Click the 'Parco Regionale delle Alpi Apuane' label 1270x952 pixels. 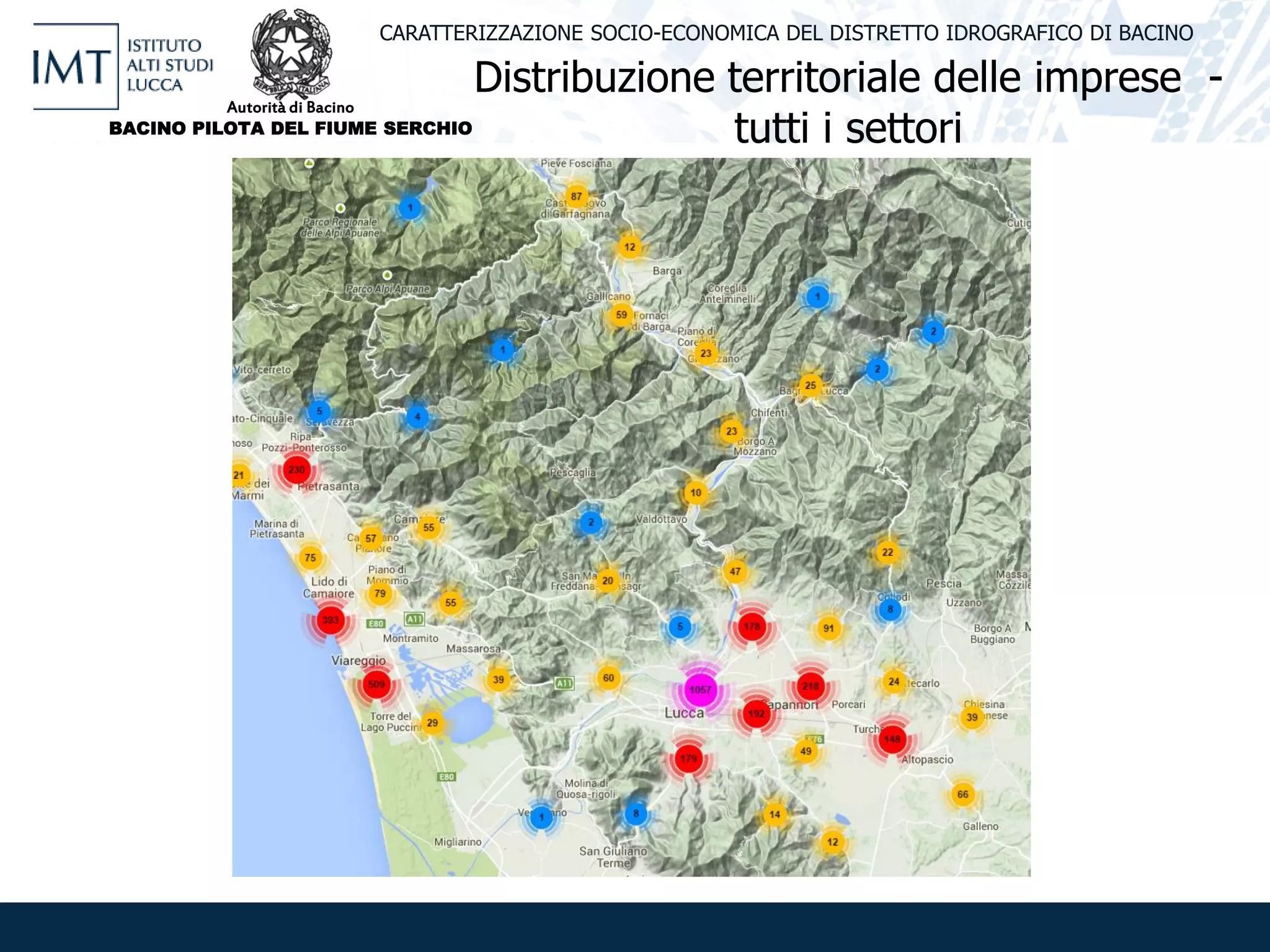point(340,227)
